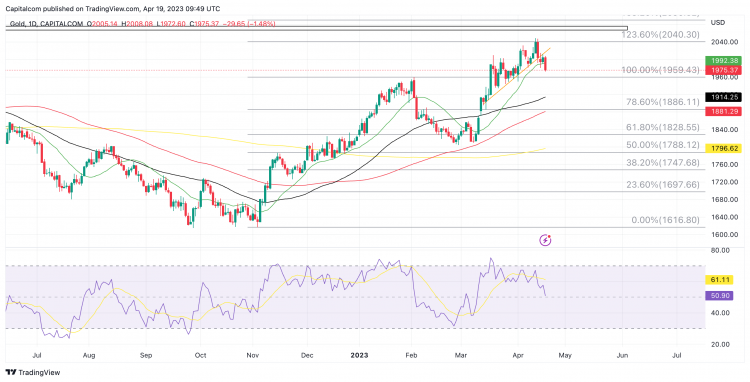Click the Sep label on time axis
The image size is (750, 382).
click(146, 355)
